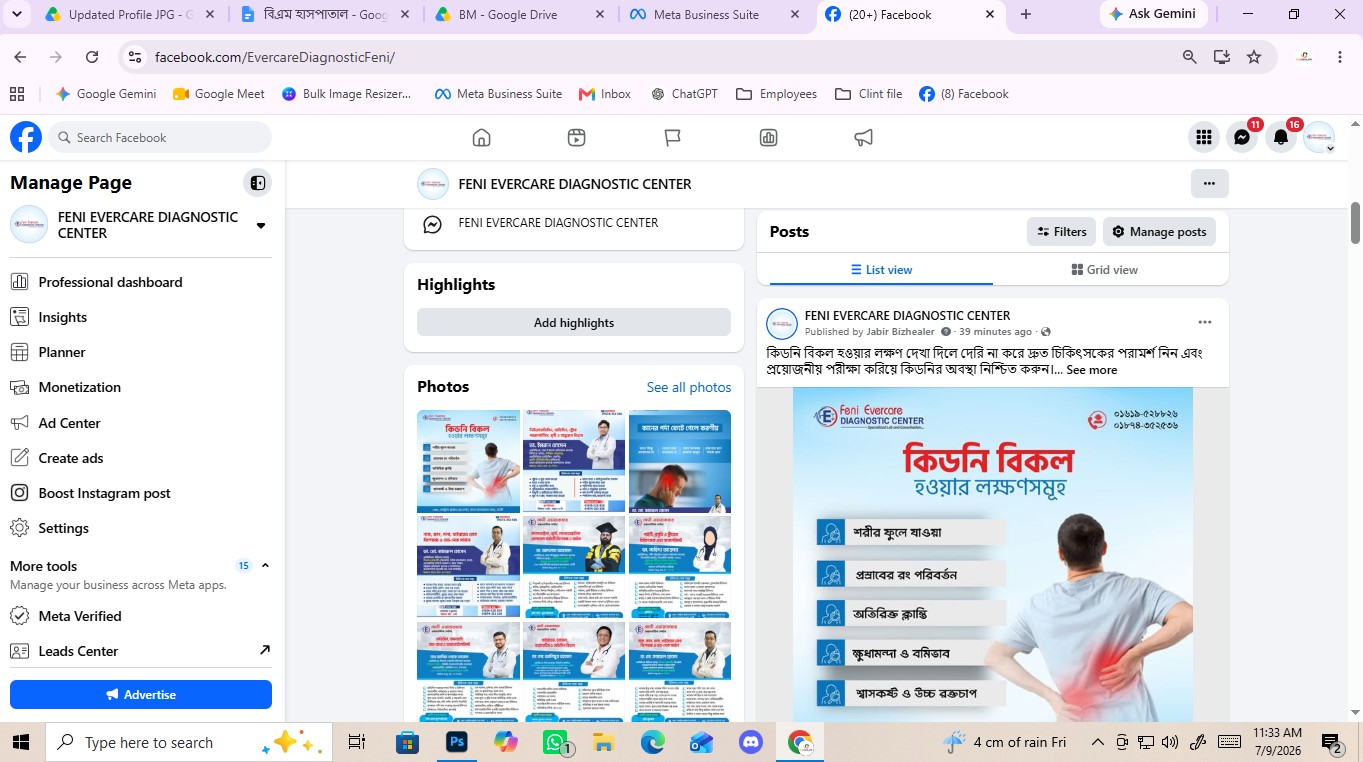
Task: Open the first kidney photo thumbnail
Action: (x=468, y=461)
